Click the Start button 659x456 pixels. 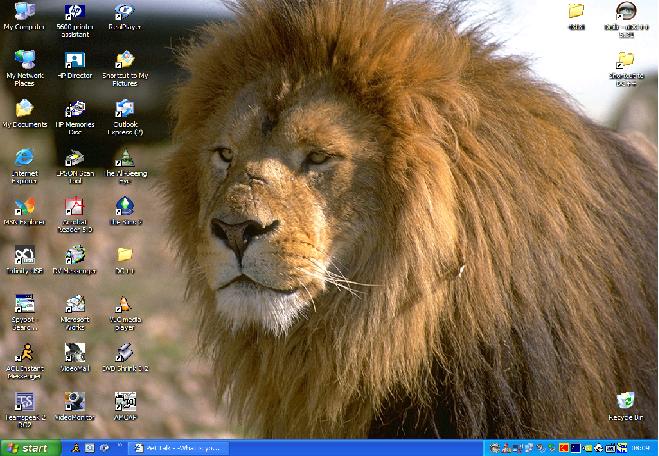pos(28,448)
